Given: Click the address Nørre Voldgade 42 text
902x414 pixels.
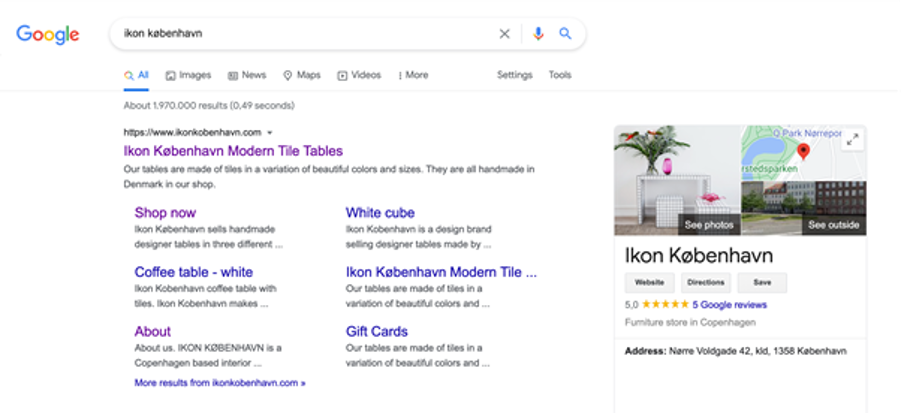Looking at the screenshot, I should tap(758, 351).
